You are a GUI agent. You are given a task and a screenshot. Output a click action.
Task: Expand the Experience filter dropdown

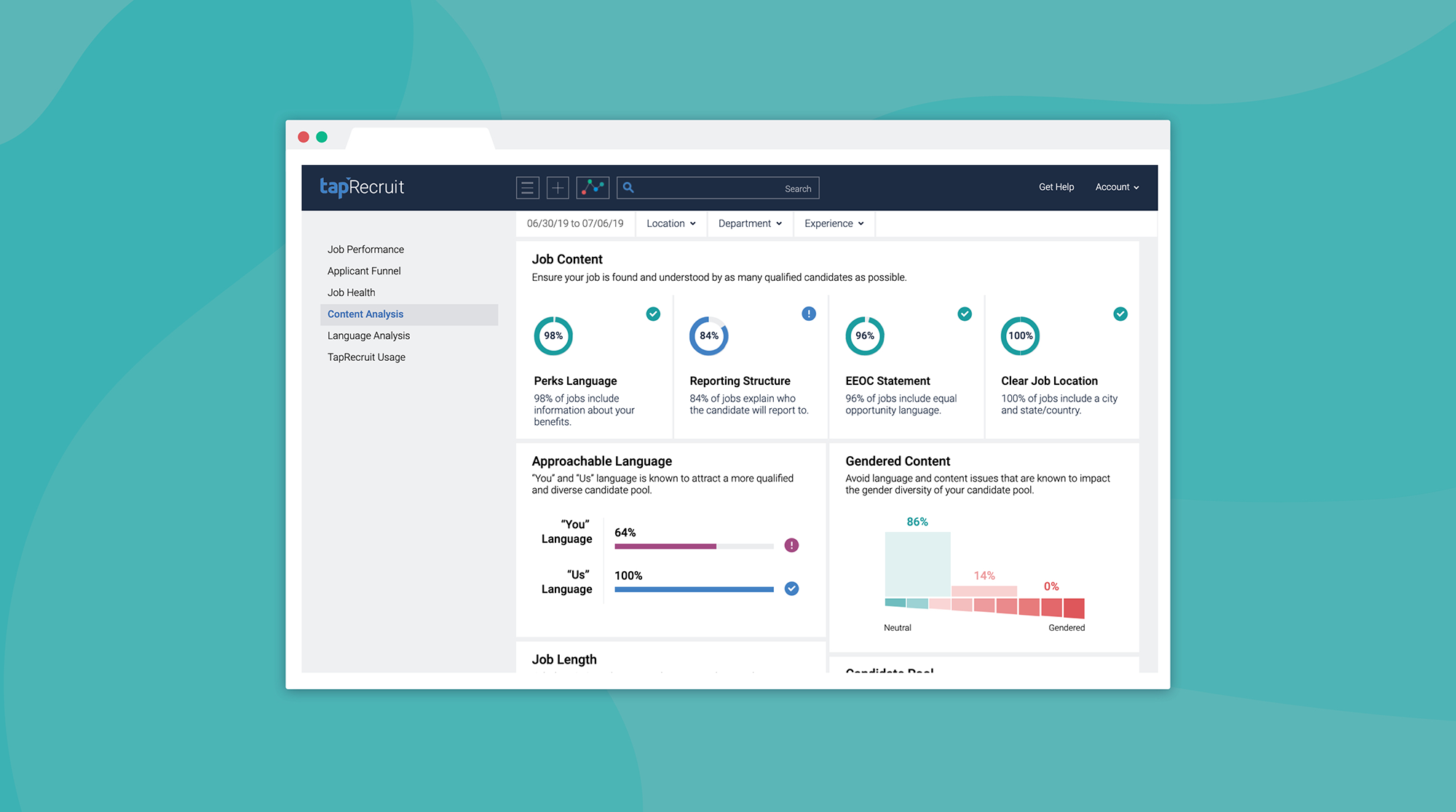(x=834, y=223)
